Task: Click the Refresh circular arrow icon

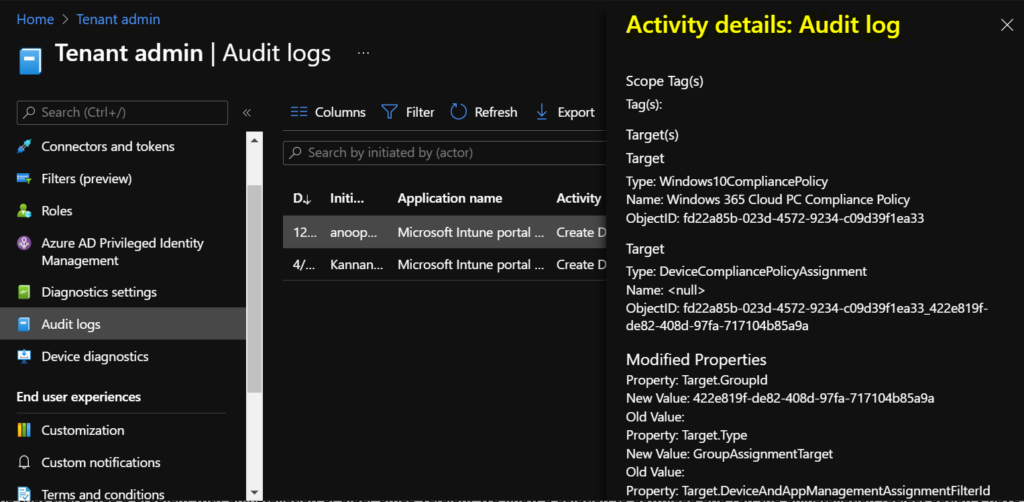Action: [x=458, y=112]
